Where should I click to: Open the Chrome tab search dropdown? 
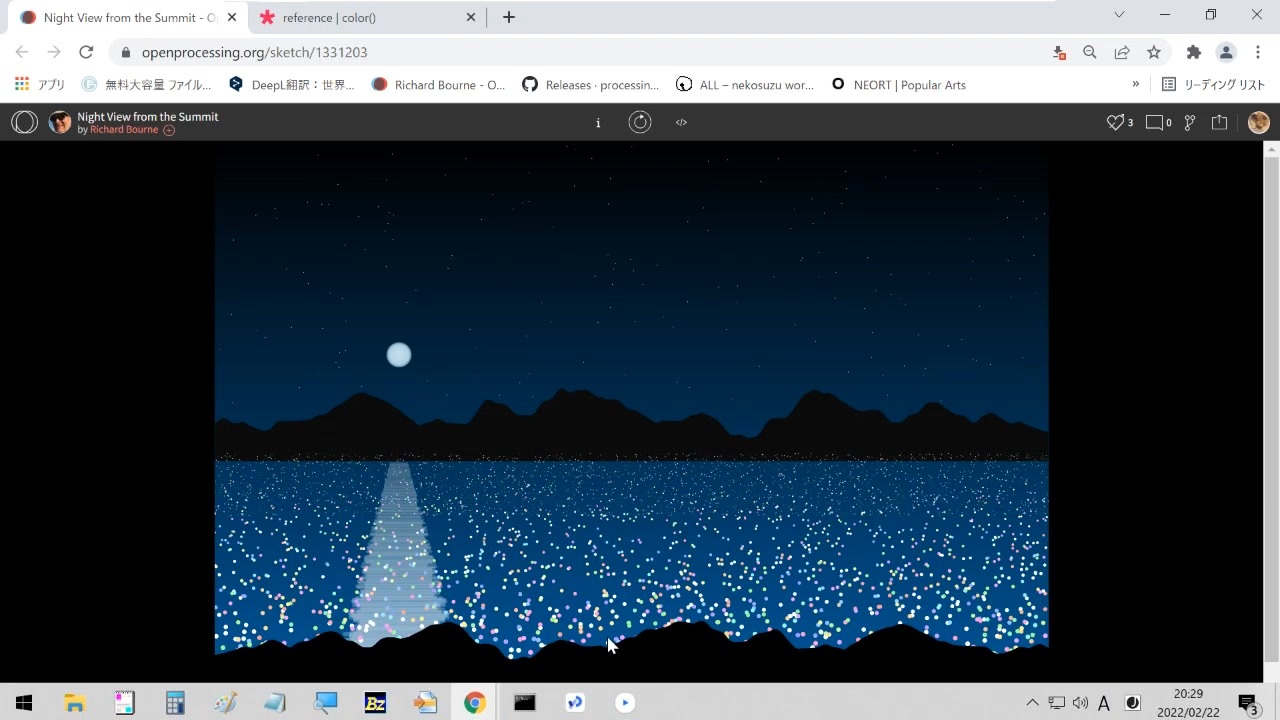(1119, 16)
